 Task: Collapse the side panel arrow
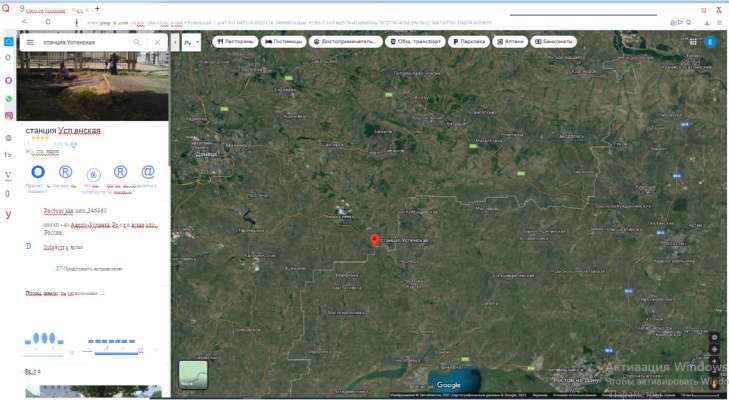tap(175, 43)
